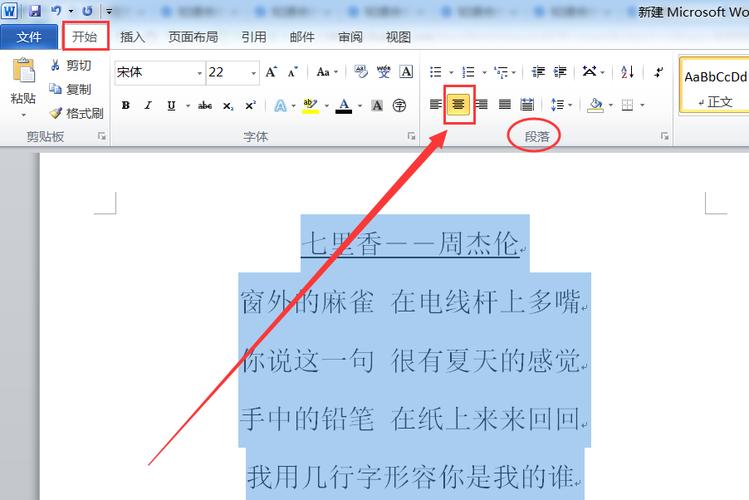Click the Multilevel List icon

pyautogui.click(x=502, y=72)
